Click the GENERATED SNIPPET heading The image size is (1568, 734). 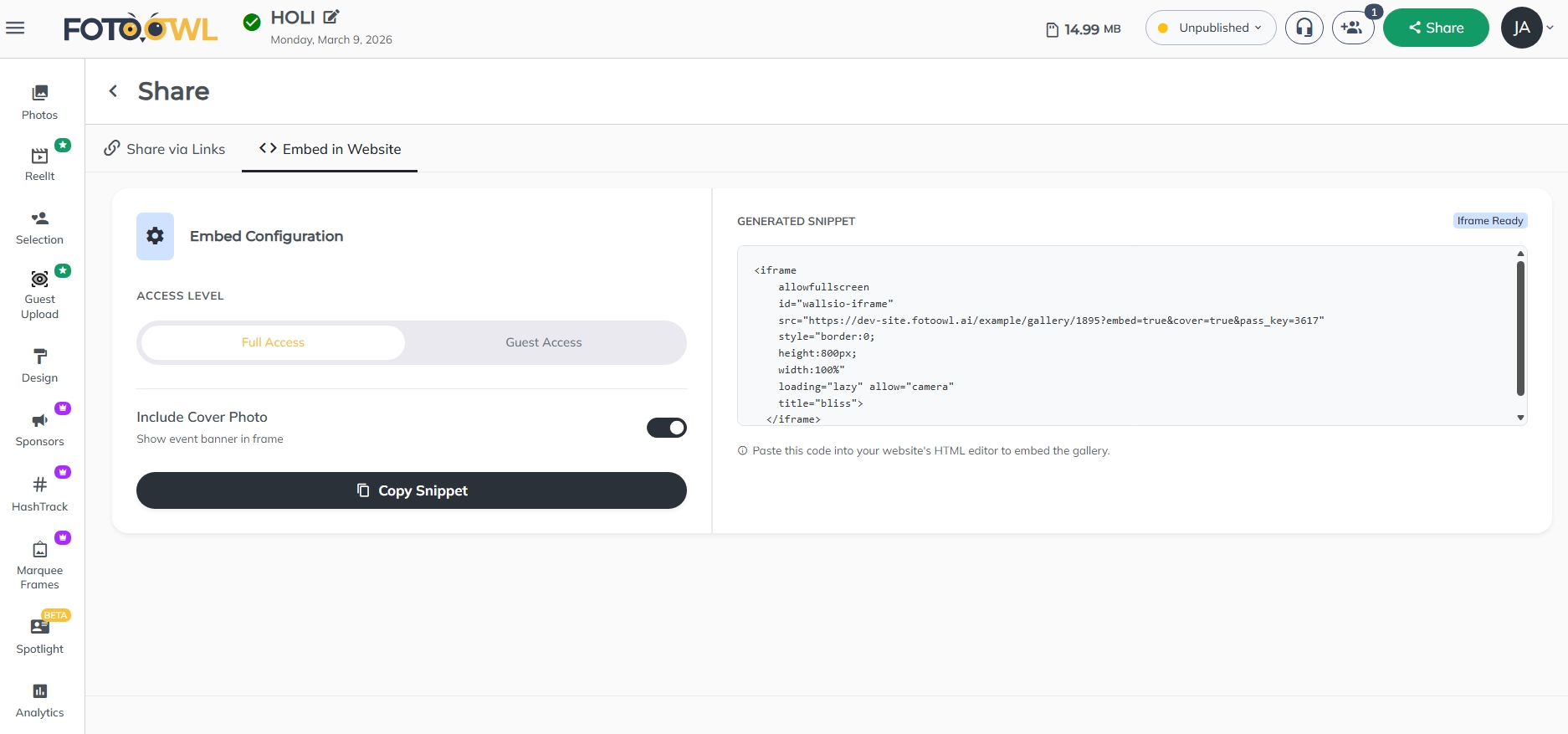point(796,221)
